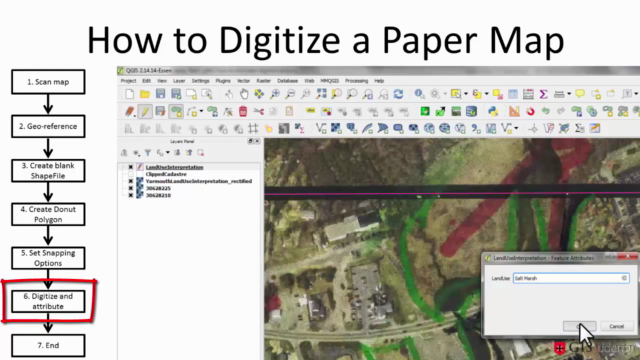Open the select by expression dropdown arrow
Screen dimensions: 640x360
487,94
